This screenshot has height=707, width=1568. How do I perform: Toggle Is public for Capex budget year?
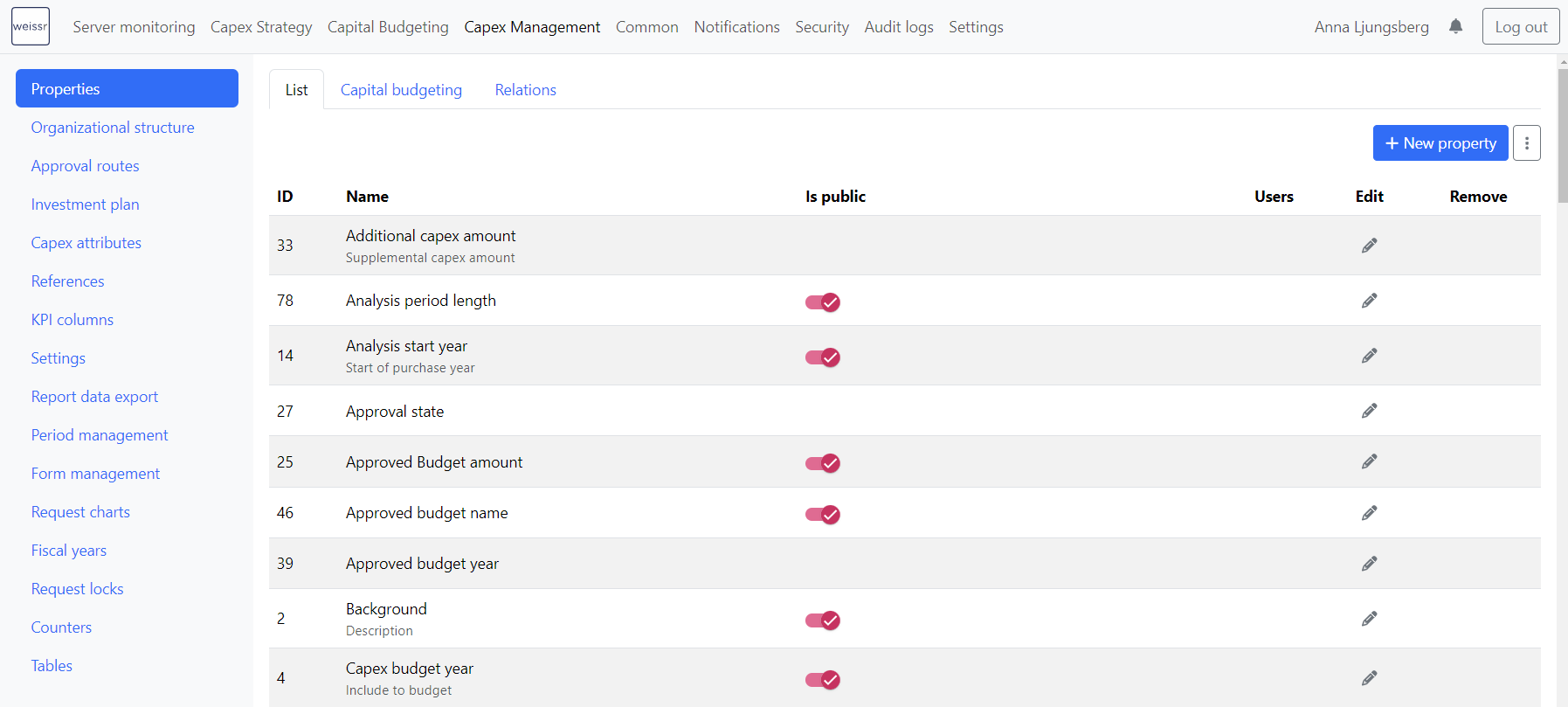click(822, 680)
